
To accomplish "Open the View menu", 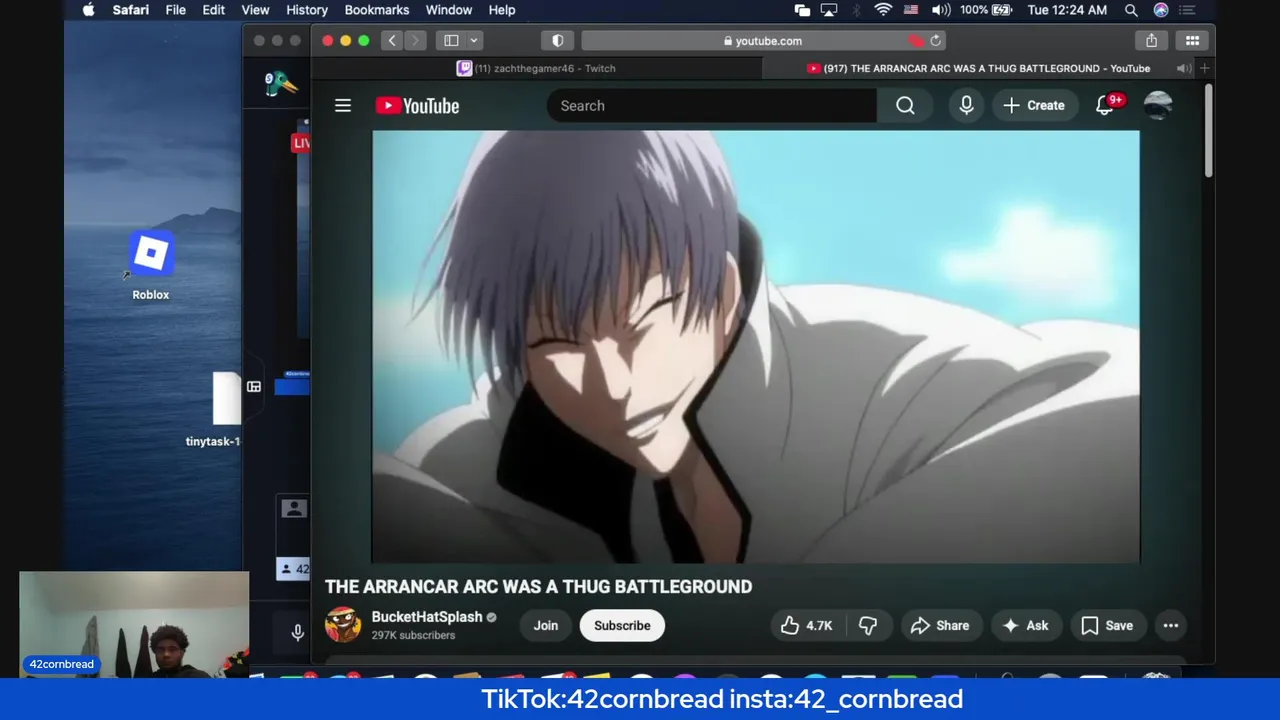I will (x=255, y=10).
